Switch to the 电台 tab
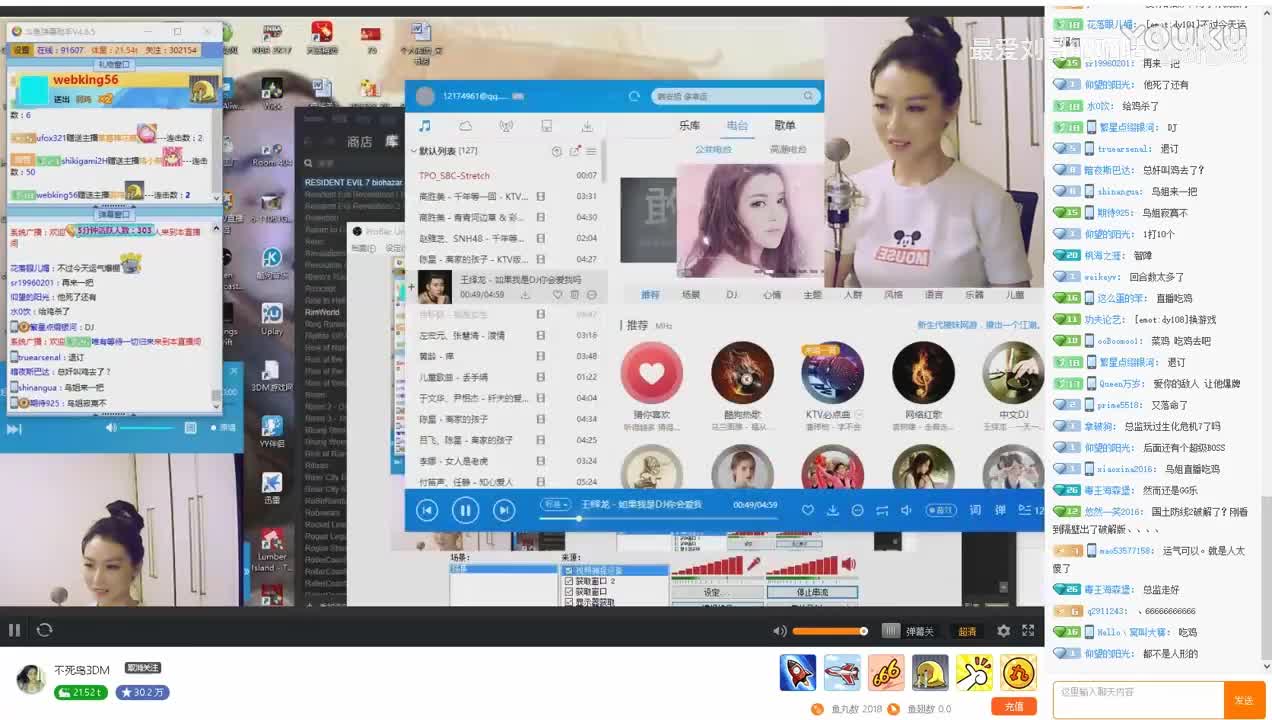 pyautogui.click(x=737, y=126)
